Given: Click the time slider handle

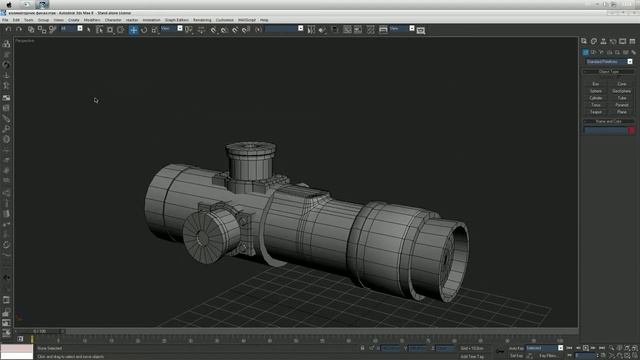Looking at the screenshot, I should coord(39,331).
